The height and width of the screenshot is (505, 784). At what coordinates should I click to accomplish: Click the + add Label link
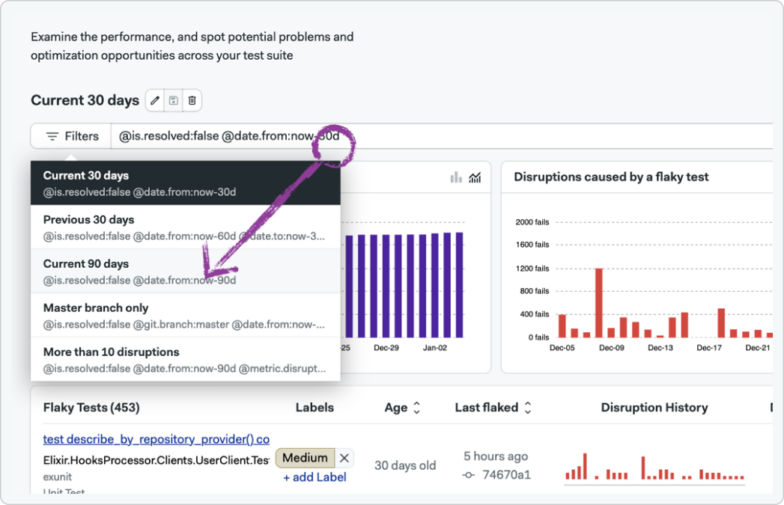coord(314,477)
